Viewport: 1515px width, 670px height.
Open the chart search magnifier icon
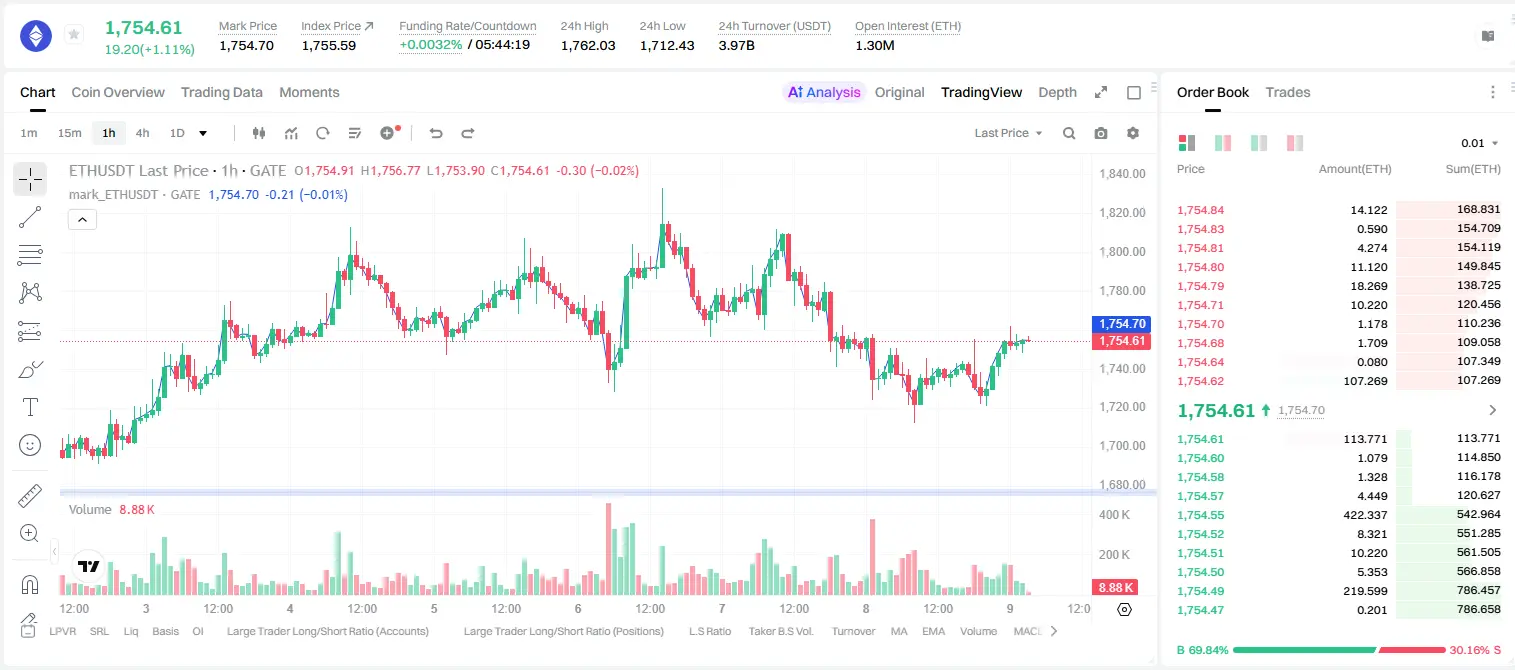pos(1069,133)
